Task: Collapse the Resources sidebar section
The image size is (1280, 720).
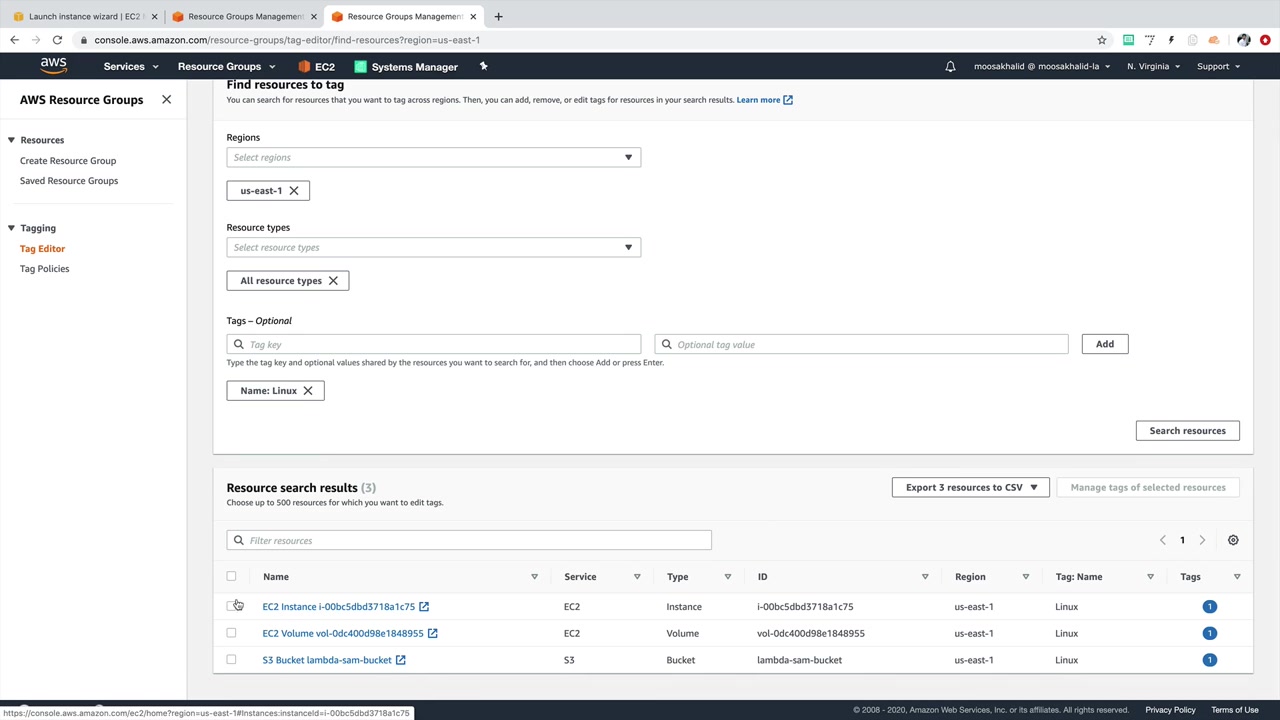Action: [11, 140]
